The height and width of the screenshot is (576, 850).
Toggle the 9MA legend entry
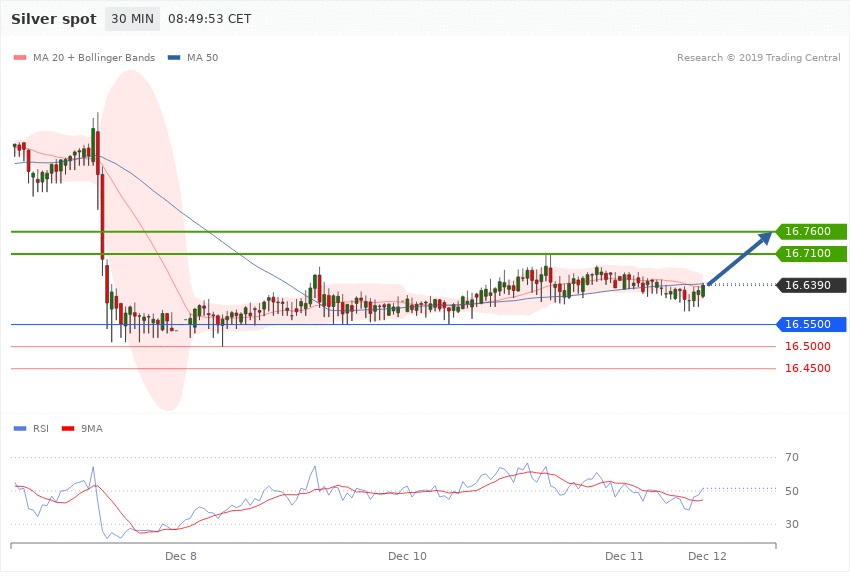[92, 429]
